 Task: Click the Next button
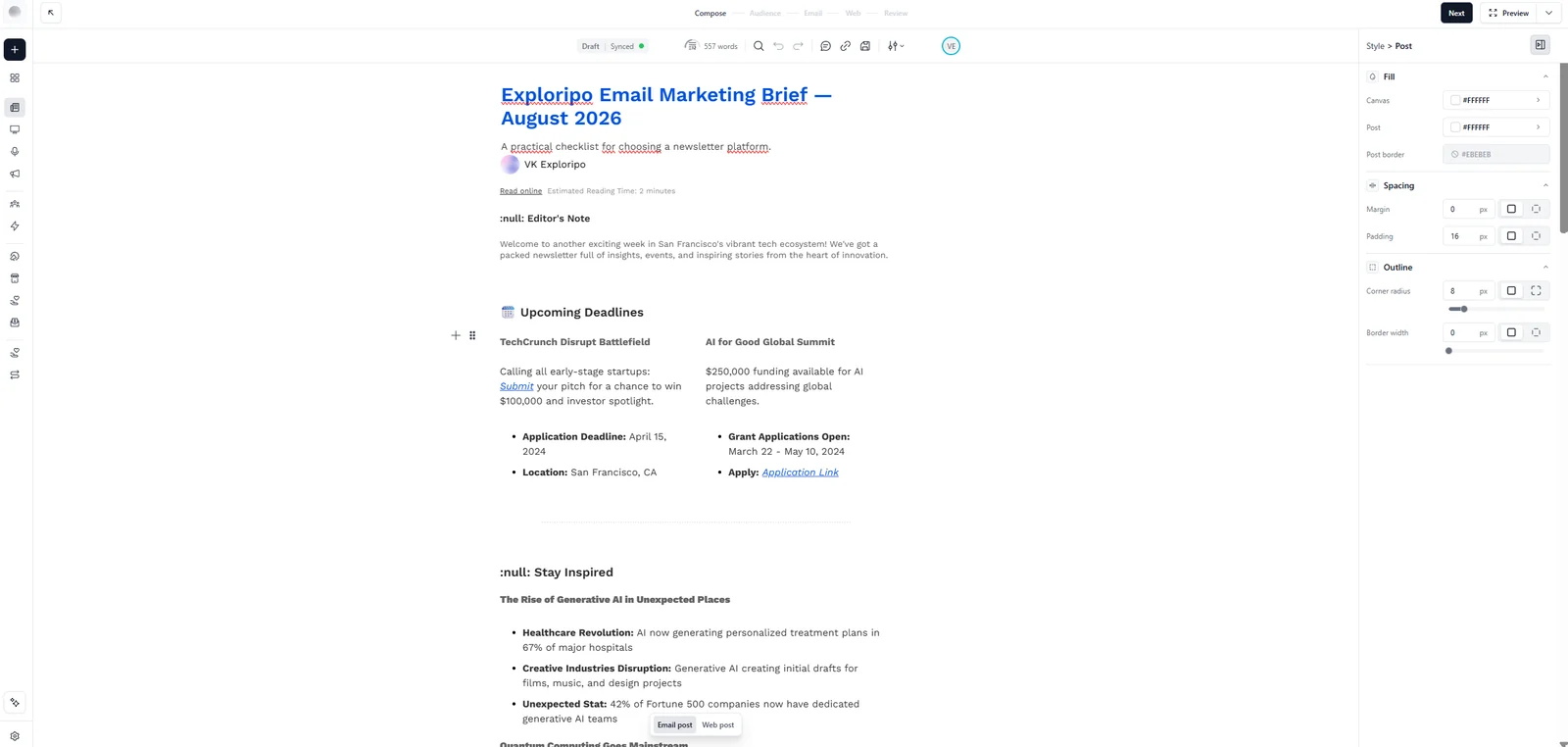tap(1456, 13)
